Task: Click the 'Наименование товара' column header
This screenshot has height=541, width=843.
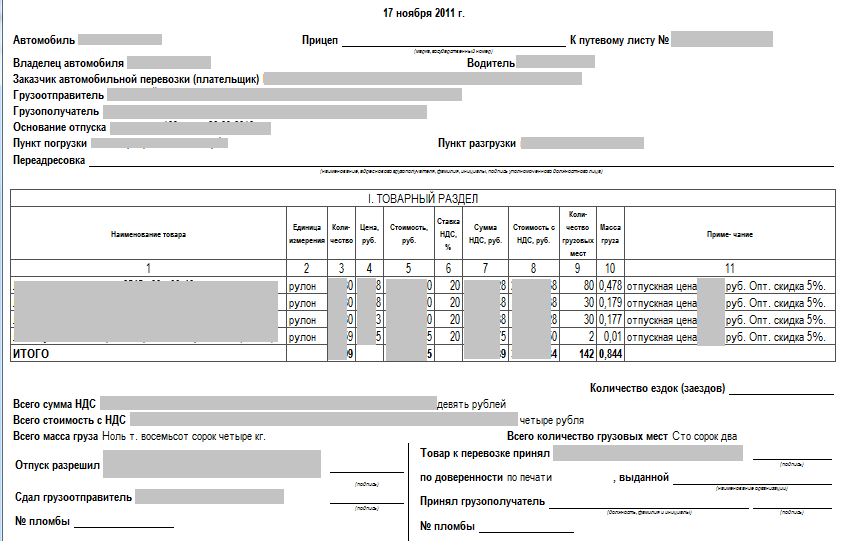Action: 148,234
